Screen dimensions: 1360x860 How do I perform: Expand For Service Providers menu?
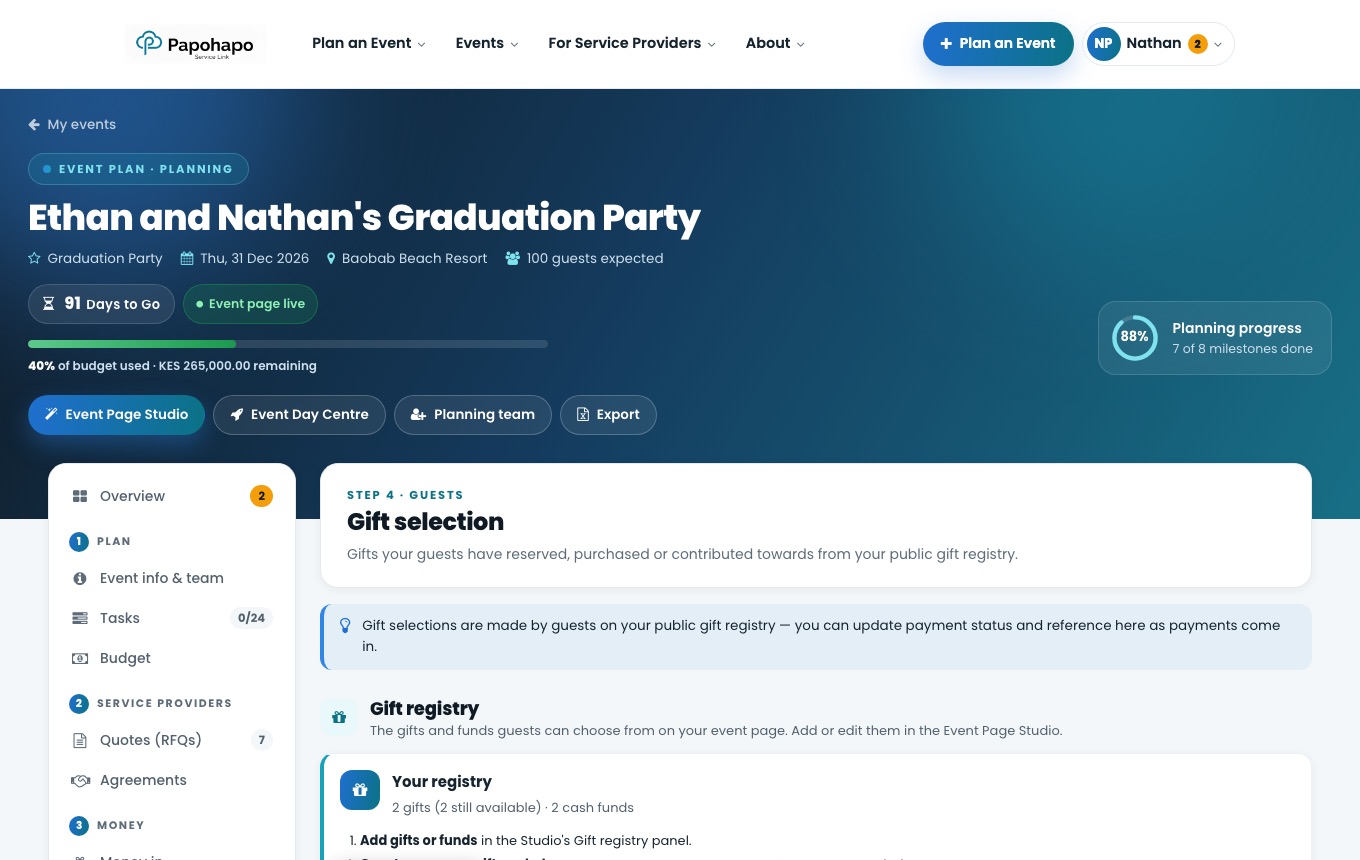point(632,44)
